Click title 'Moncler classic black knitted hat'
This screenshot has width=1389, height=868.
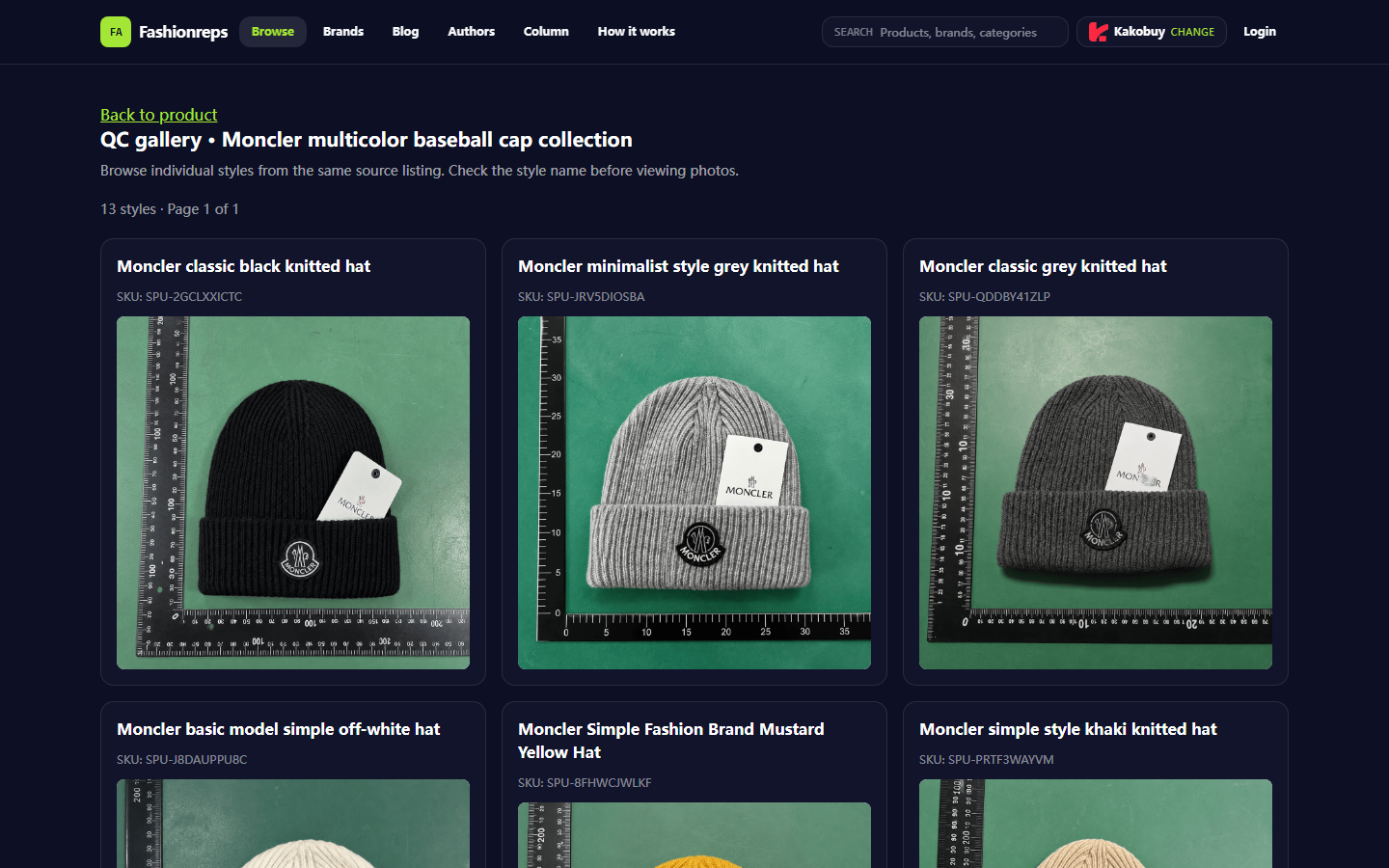point(244,266)
